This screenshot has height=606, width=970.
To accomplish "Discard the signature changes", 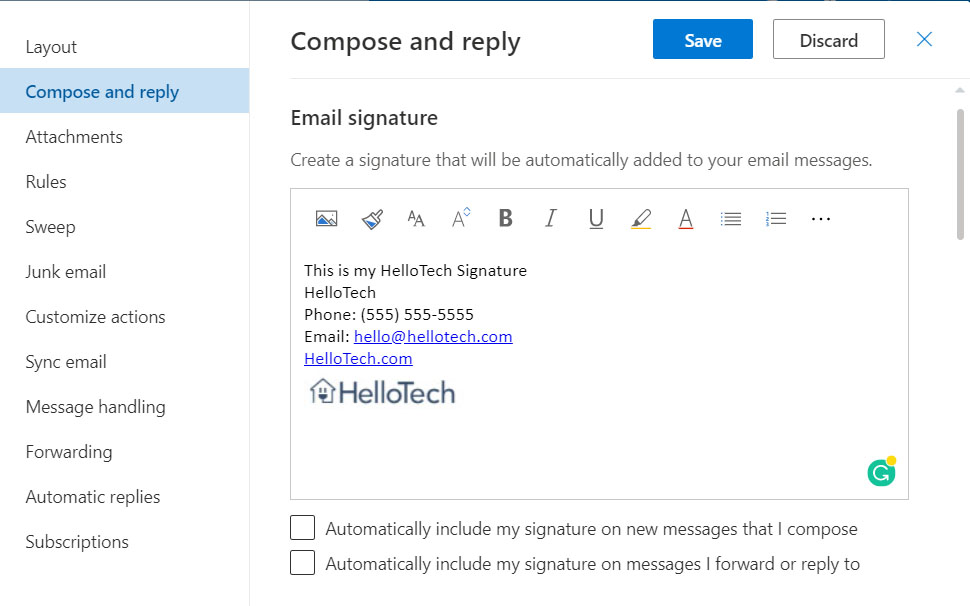I will [828, 40].
